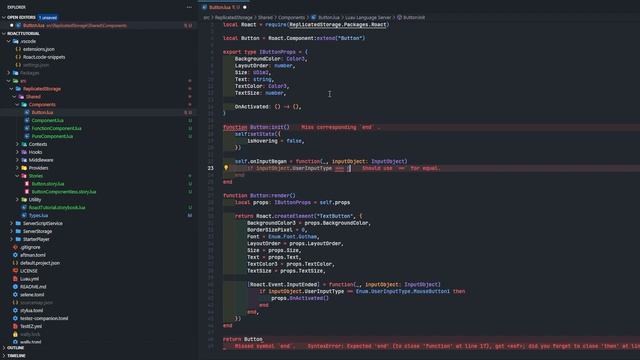Open Button.lua from the Open Editors list

tap(98, 25)
